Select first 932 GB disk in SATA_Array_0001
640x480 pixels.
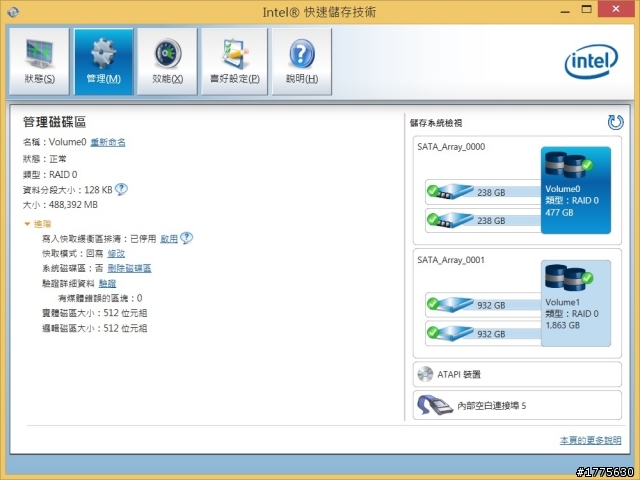[483, 305]
